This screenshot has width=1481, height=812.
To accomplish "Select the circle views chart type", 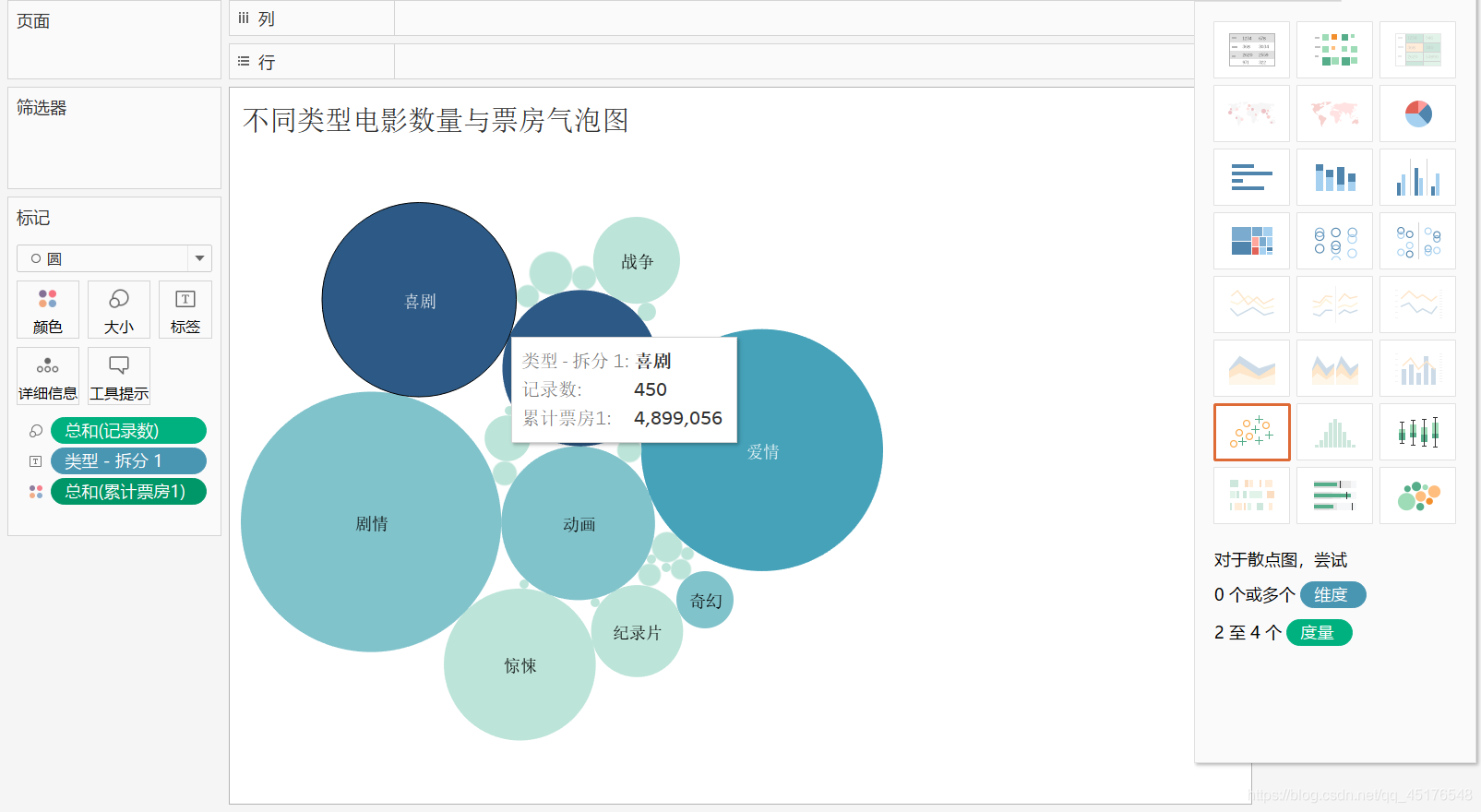I will tap(1334, 241).
